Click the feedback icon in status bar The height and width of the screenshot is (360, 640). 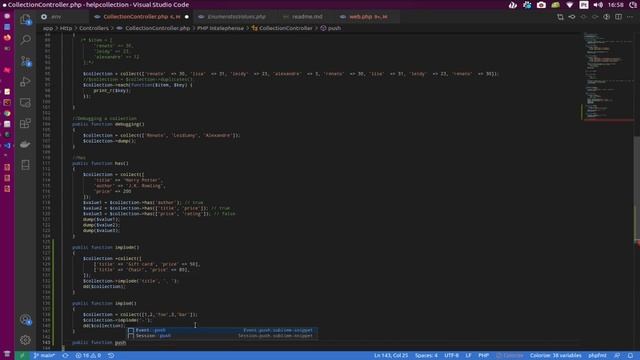click(x=617, y=356)
